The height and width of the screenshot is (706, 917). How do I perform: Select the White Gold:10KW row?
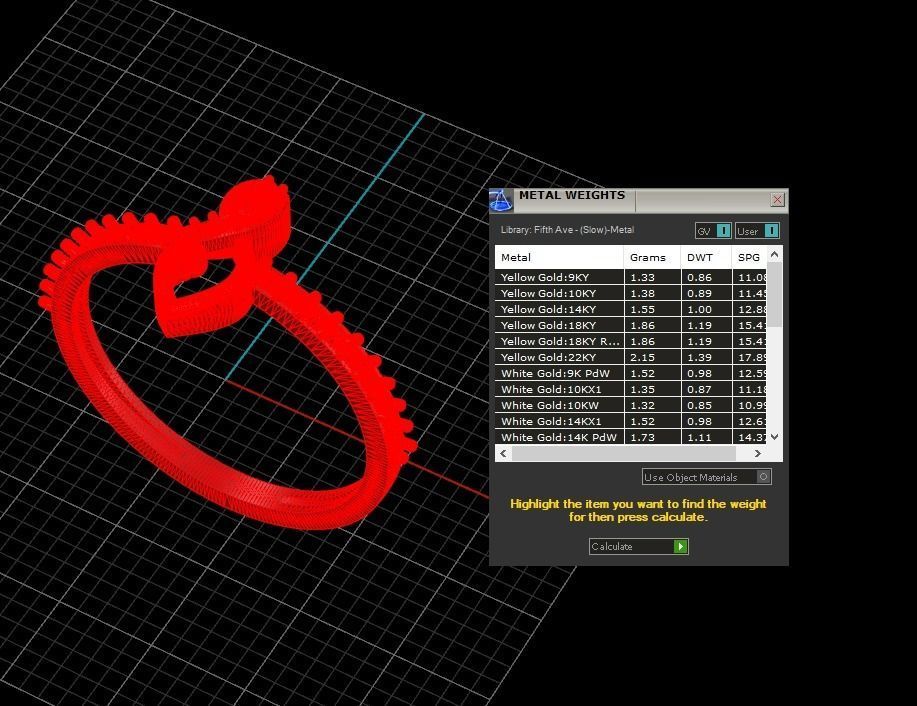point(630,405)
